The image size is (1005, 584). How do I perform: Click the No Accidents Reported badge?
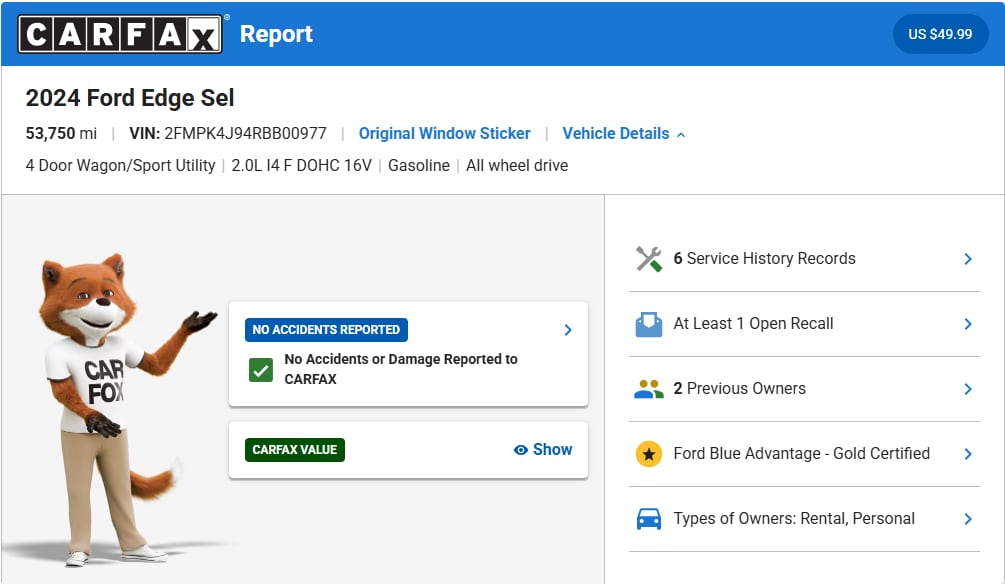click(326, 330)
